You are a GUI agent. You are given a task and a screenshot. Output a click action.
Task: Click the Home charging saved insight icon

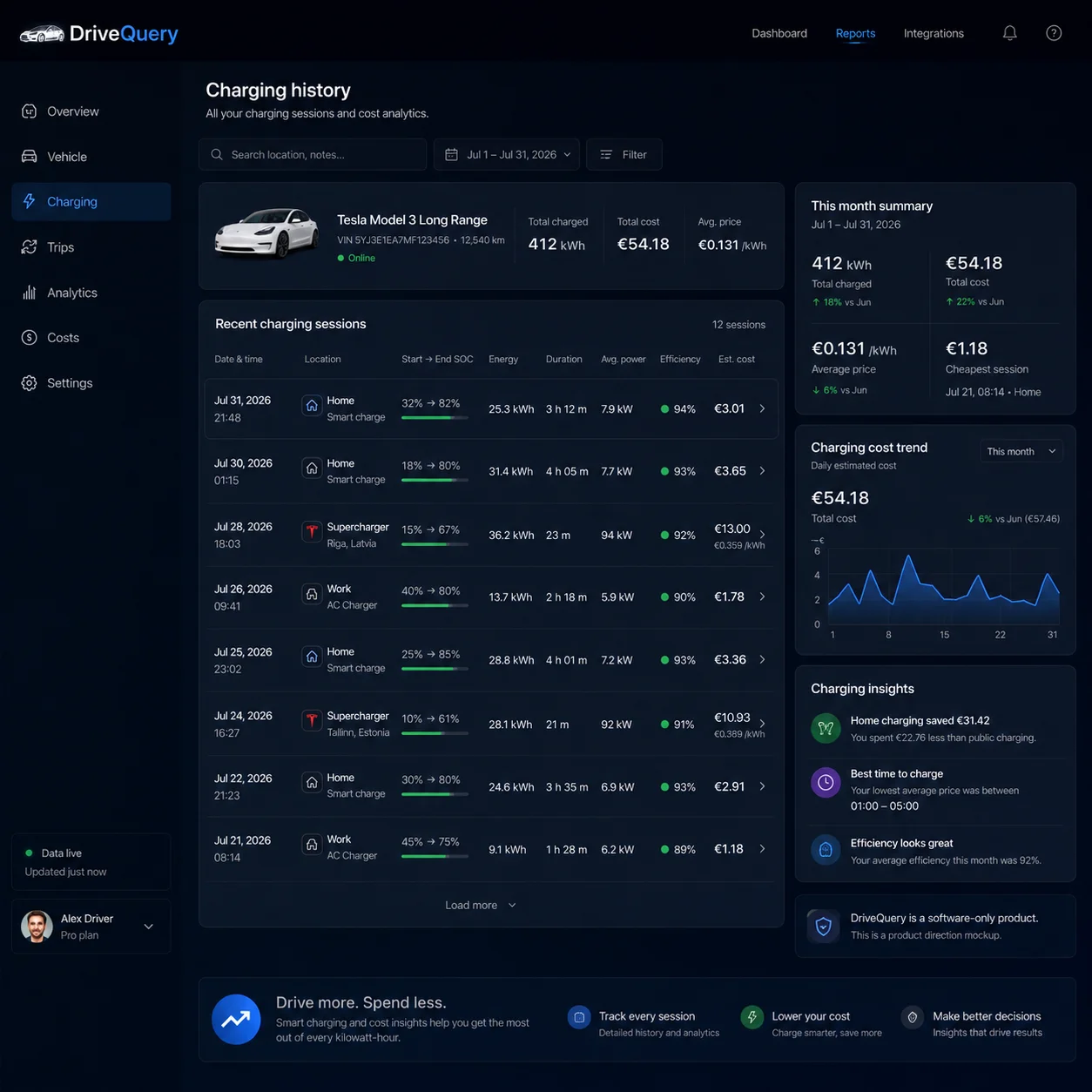point(826,728)
